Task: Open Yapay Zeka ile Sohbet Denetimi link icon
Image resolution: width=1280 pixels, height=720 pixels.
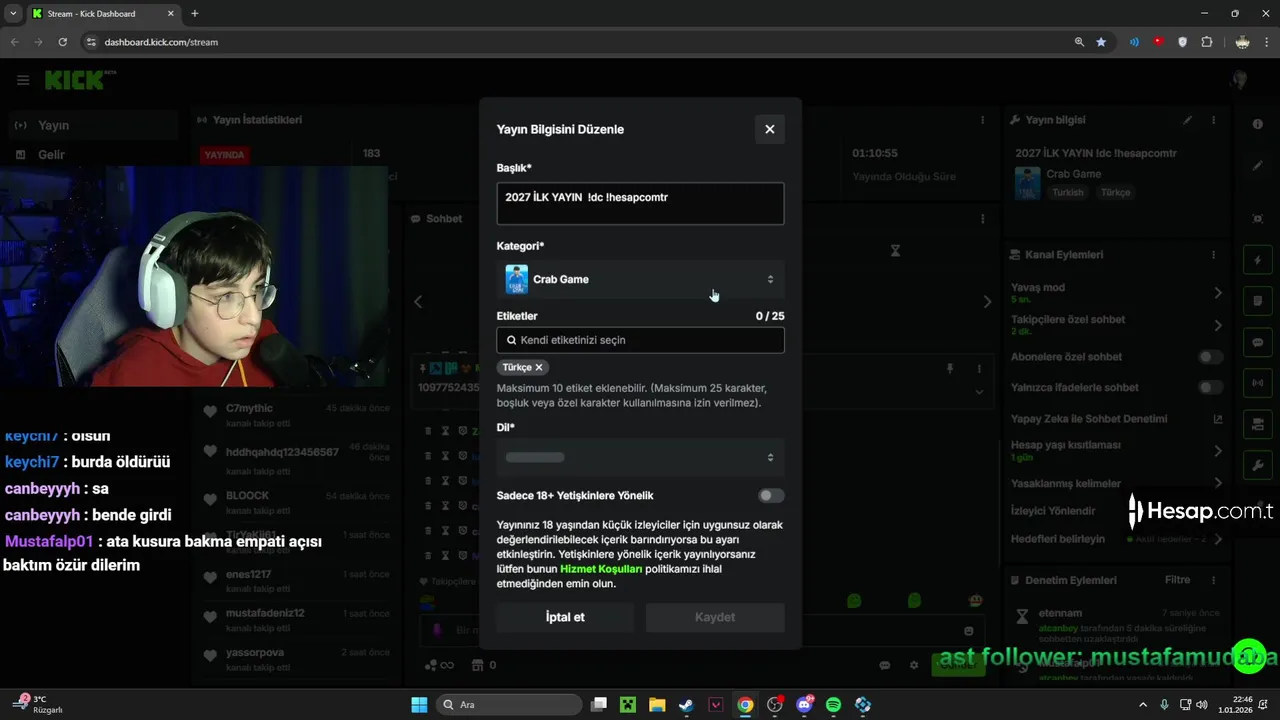Action: (x=1218, y=419)
